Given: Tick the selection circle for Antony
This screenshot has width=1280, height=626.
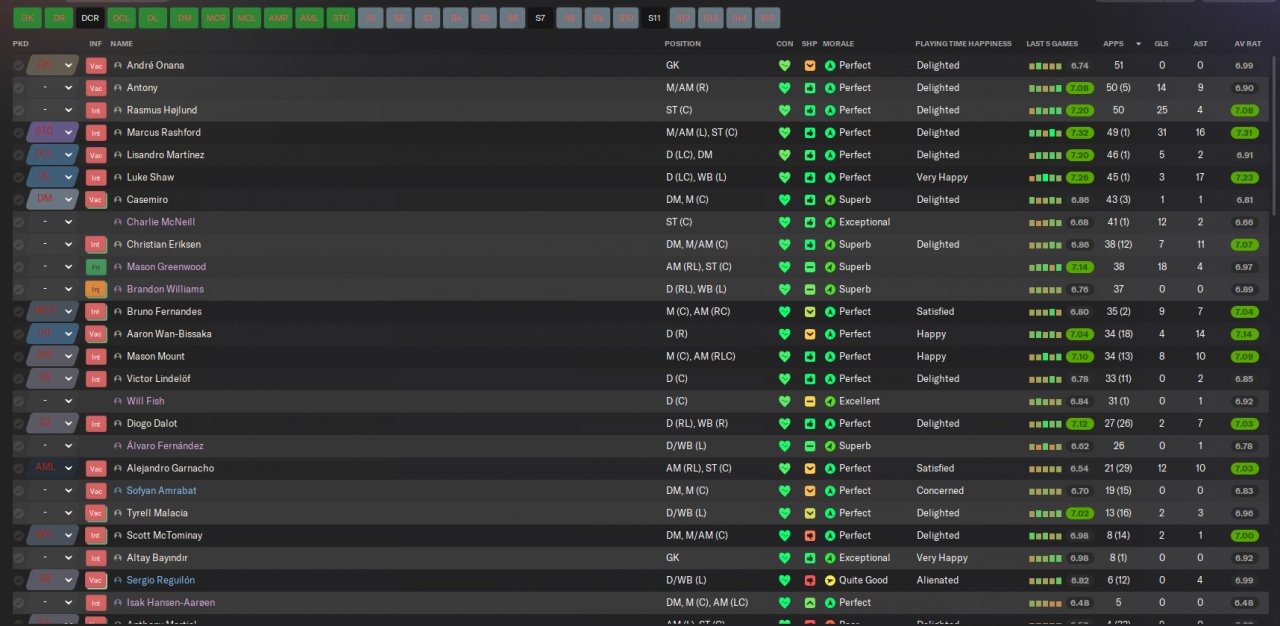Looking at the screenshot, I should point(18,88).
